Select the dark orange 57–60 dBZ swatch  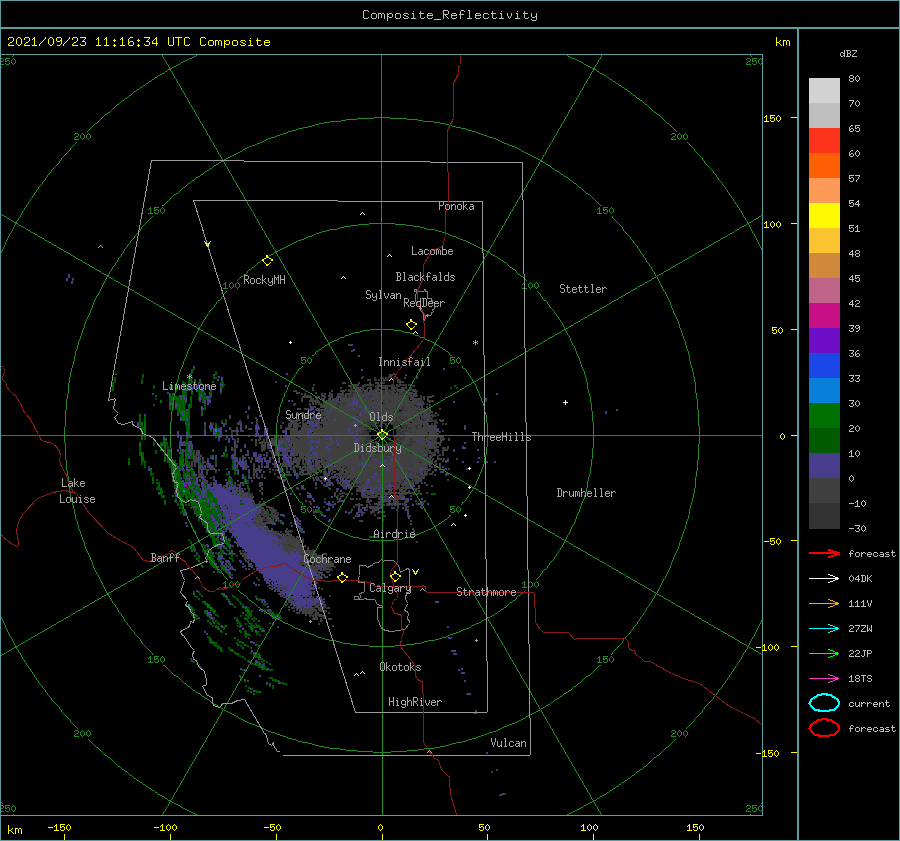824,166
